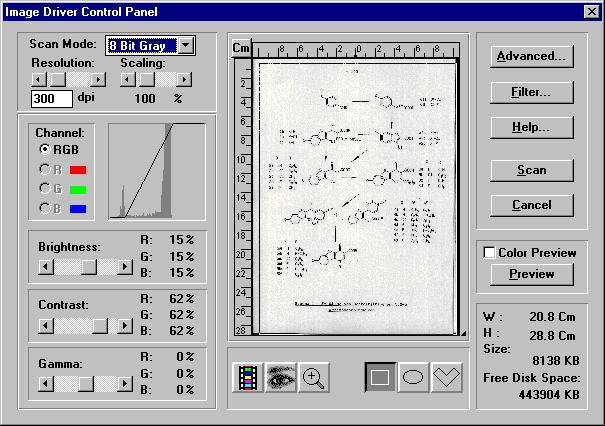Close the Image Driver Control Panel
The image size is (605, 426).
[591, 11]
